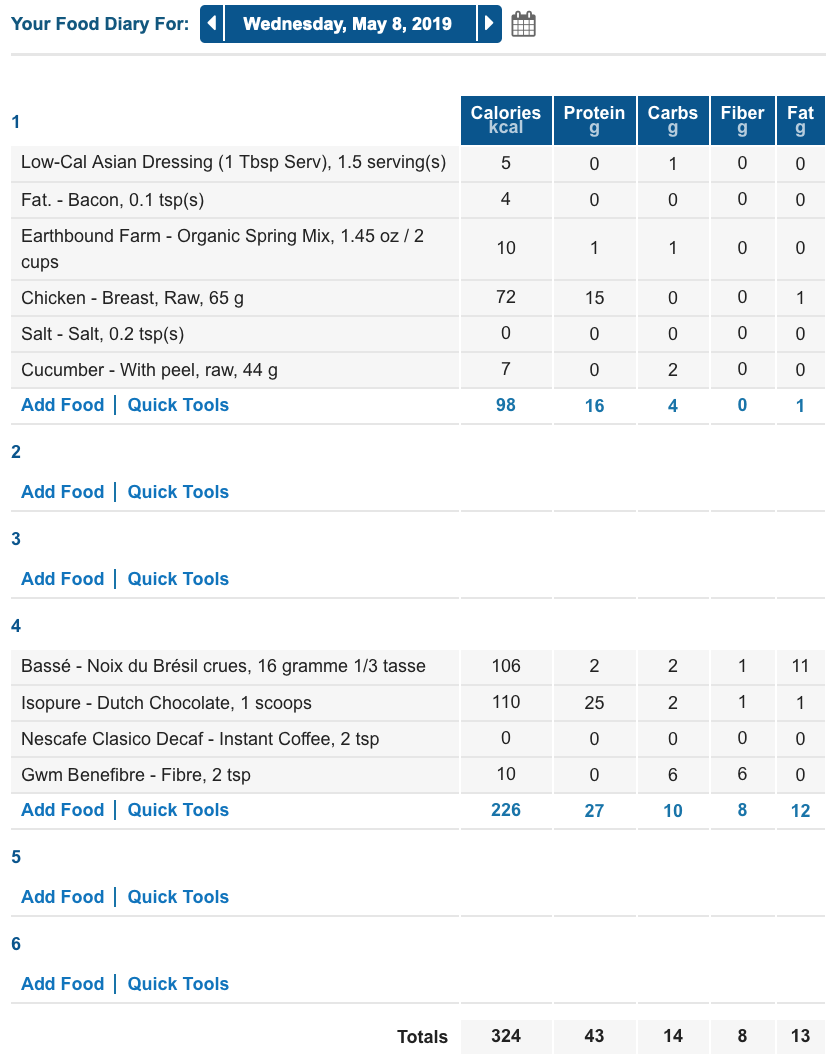Select the Isopure Dutch Chocolate entry

166,703
